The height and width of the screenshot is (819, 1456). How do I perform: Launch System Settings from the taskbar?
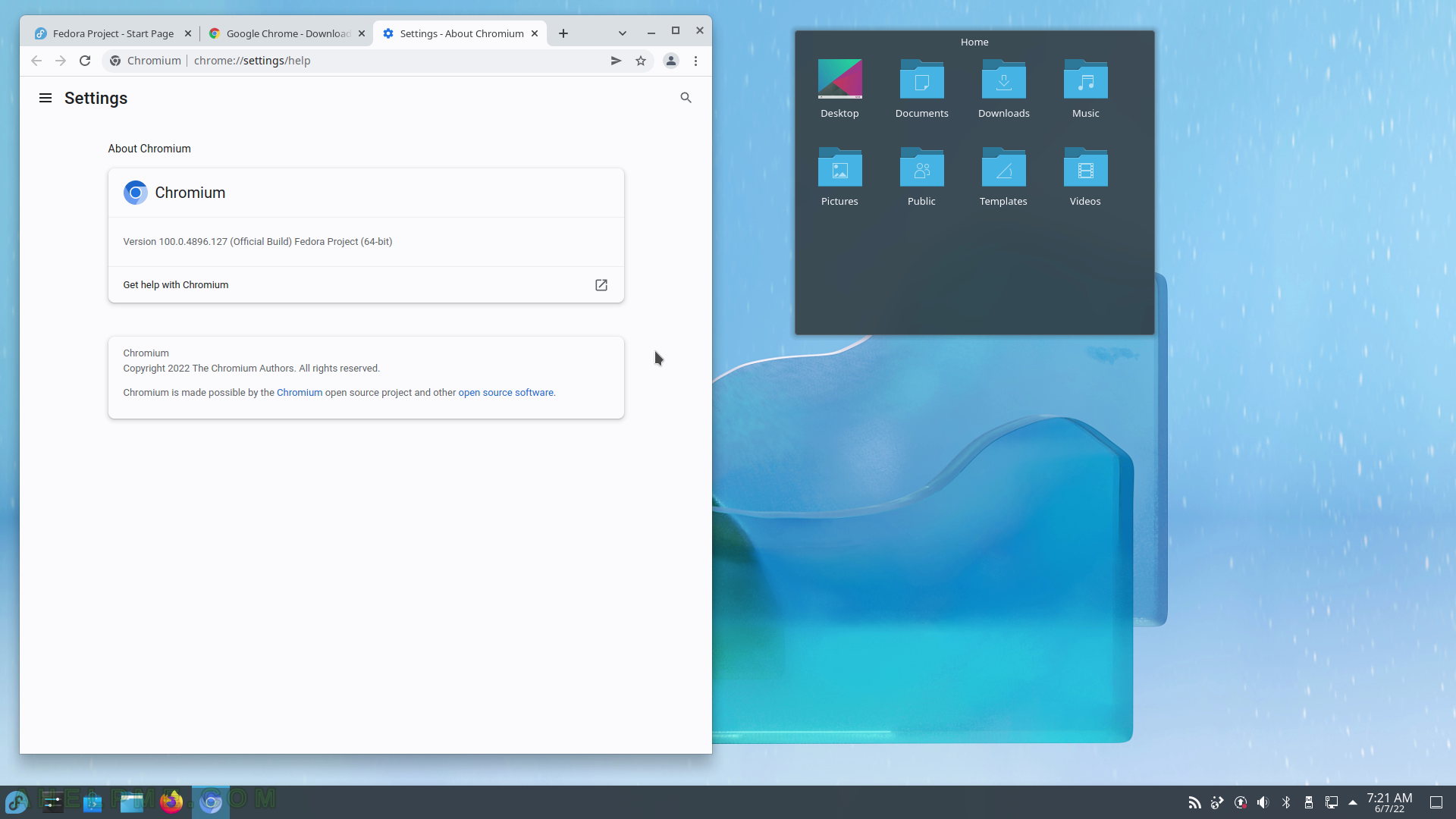point(52,802)
